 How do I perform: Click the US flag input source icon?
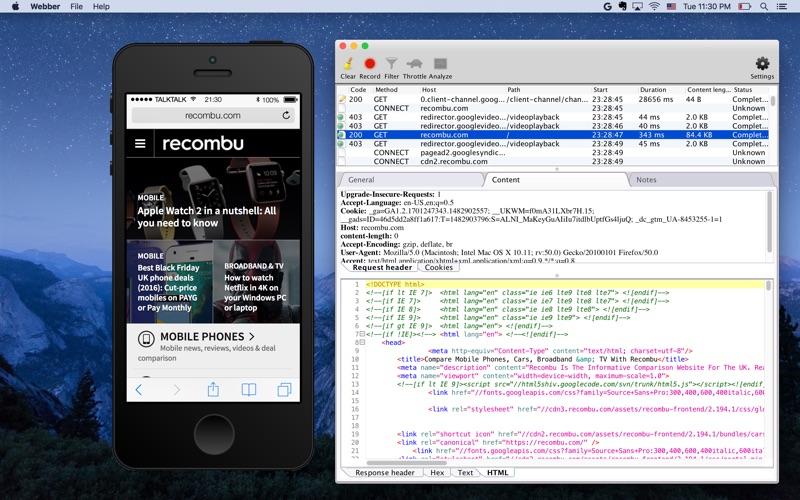(x=671, y=6)
